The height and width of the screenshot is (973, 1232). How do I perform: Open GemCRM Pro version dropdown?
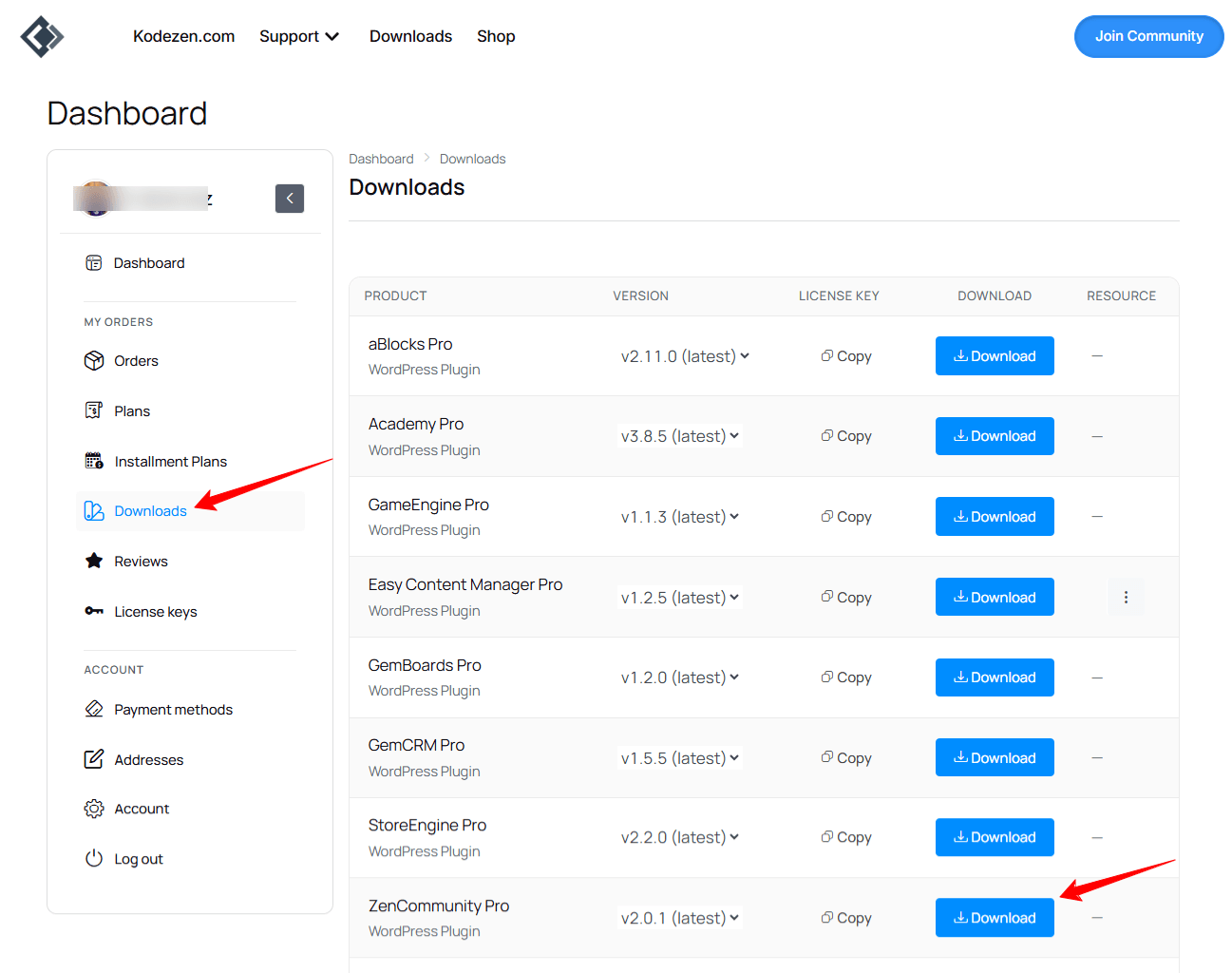[x=680, y=758]
